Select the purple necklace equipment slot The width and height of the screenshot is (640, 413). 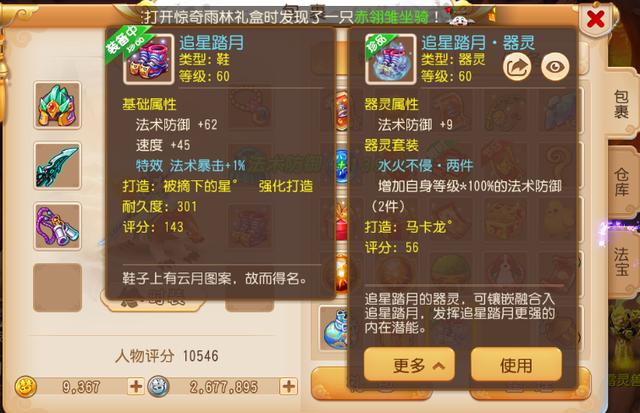click(x=57, y=226)
